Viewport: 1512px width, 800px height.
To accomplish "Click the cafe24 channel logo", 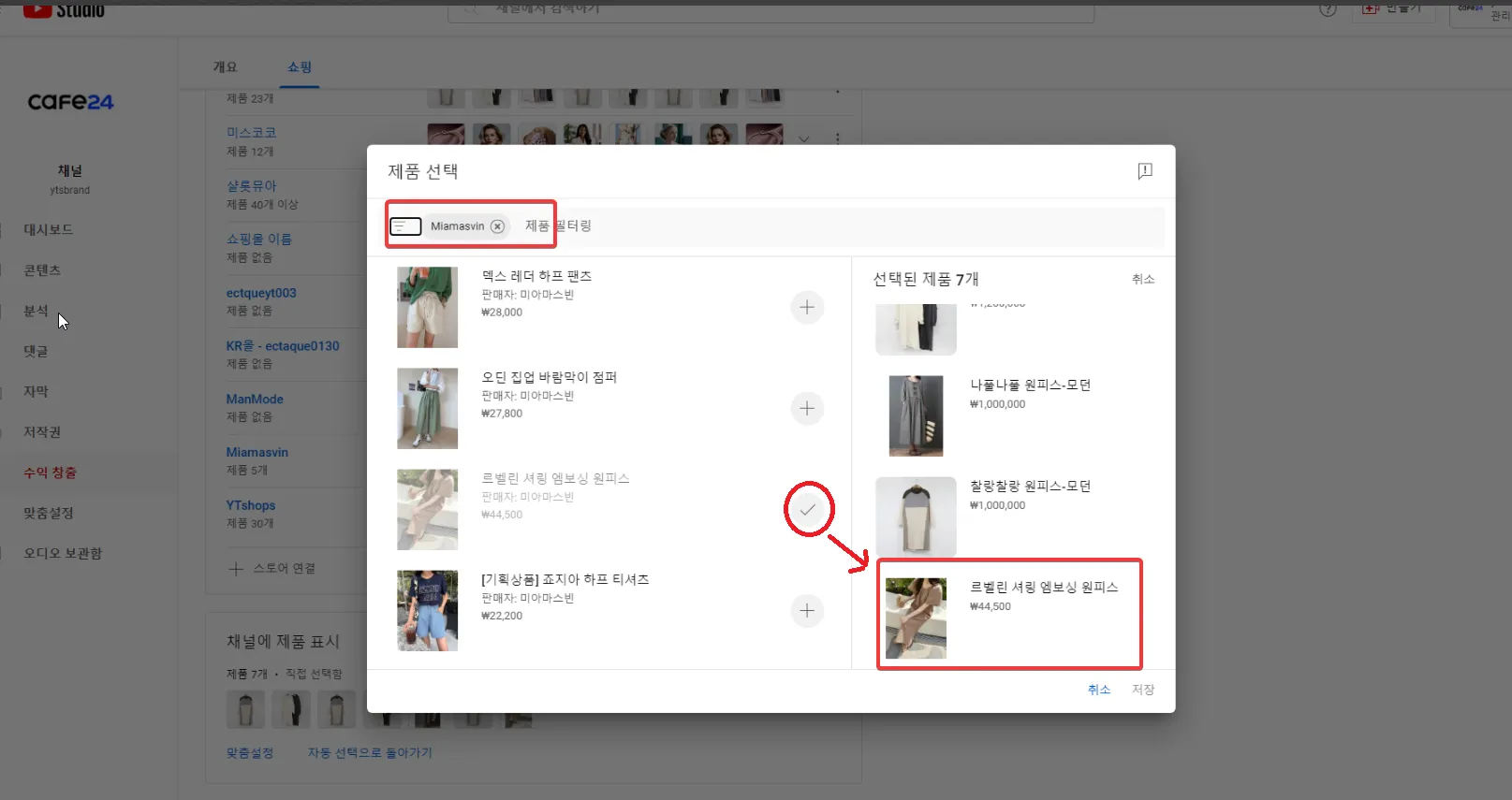I will point(70,102).
